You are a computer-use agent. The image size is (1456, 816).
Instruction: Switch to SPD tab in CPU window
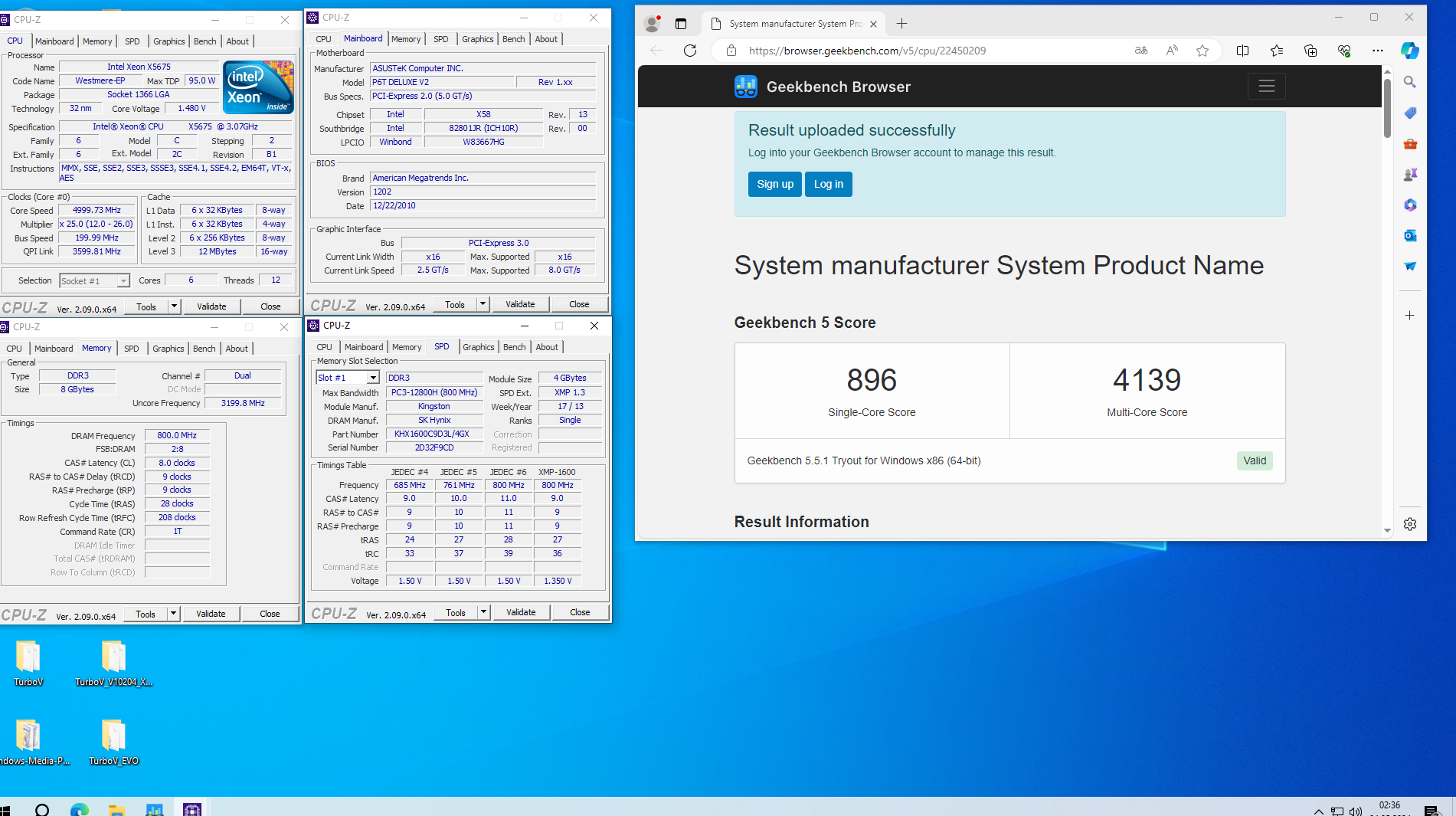(x=133, y=41)
